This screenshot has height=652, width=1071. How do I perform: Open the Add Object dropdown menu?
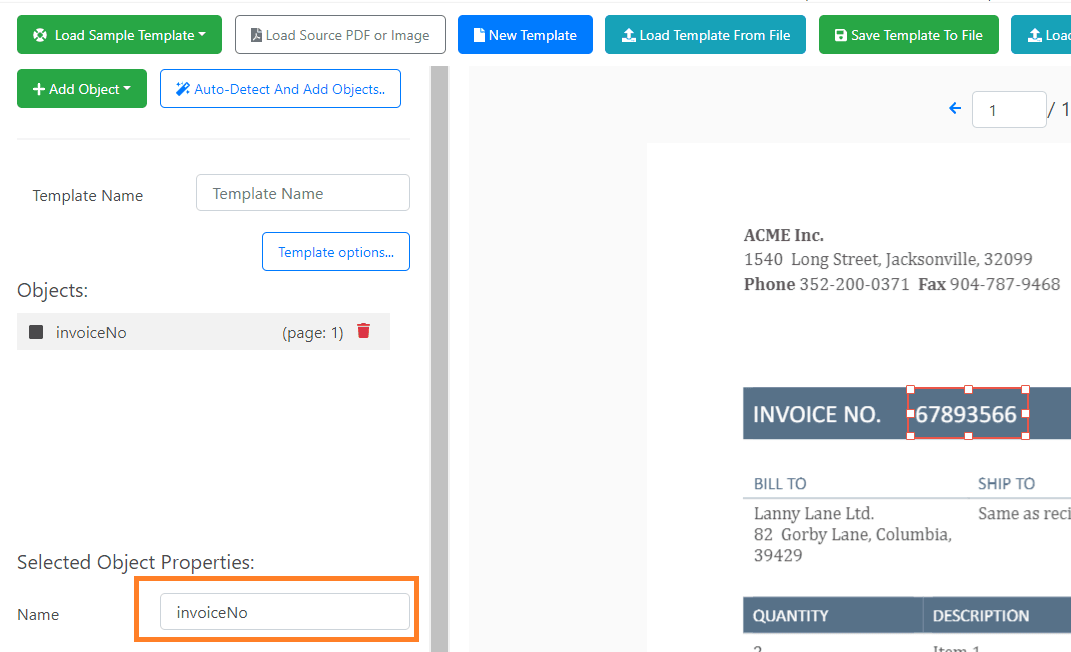pyautogui.click(x=81, y=88)
